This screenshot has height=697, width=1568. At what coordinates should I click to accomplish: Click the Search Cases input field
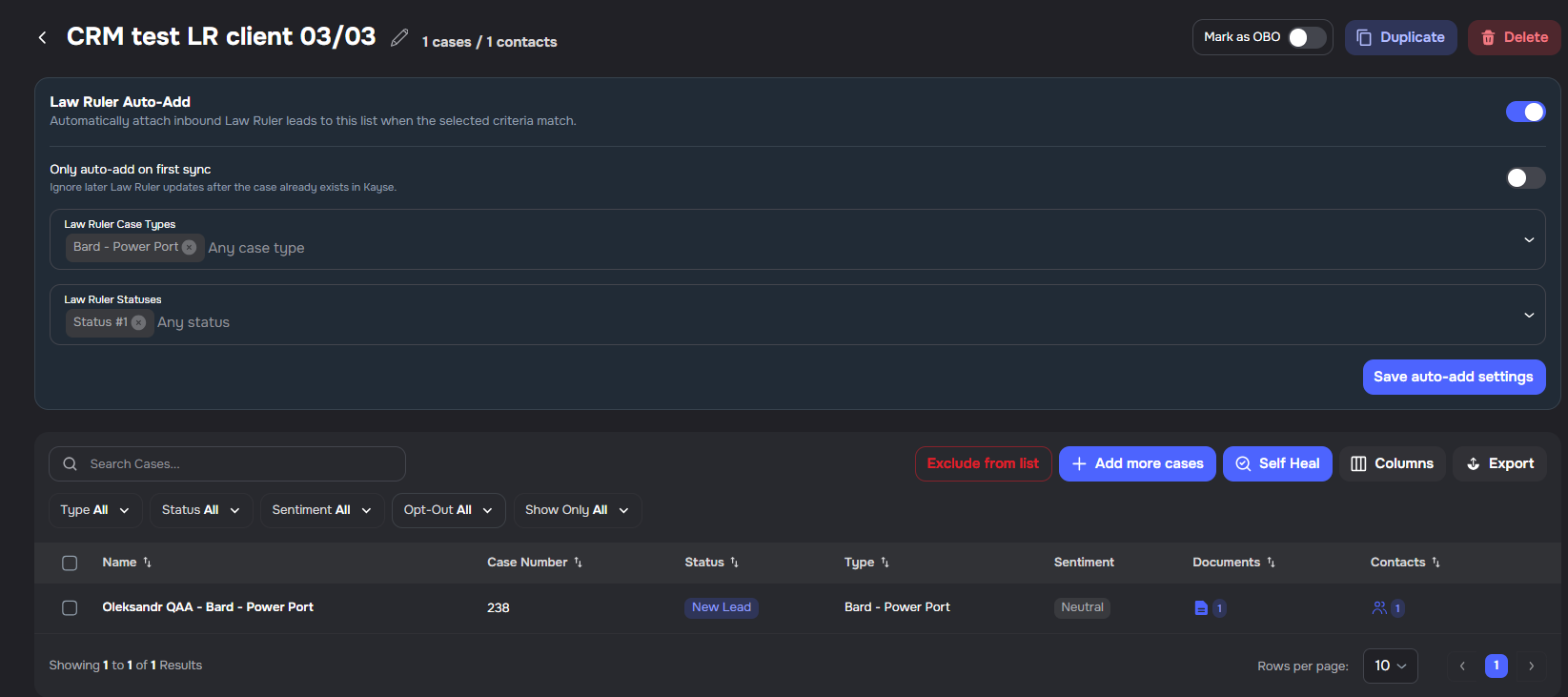click(227, 463)
